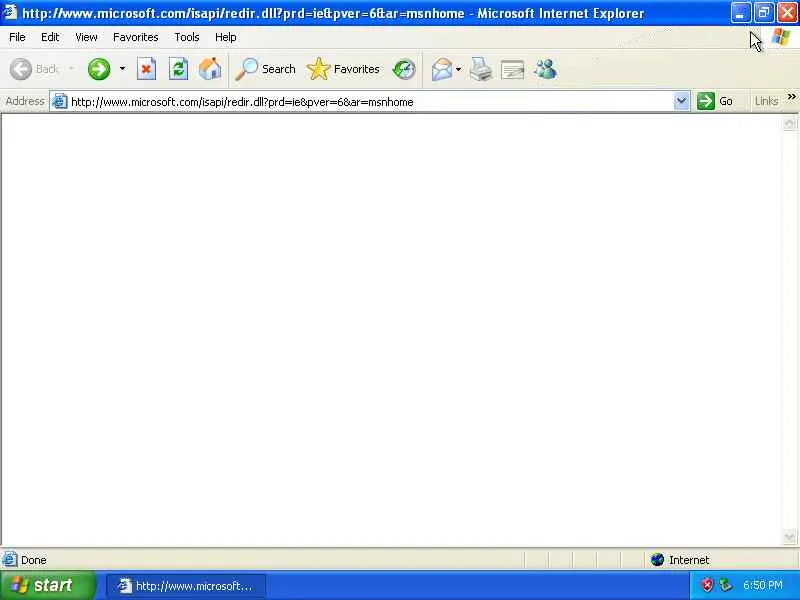The height and width of the screenshot is (600, 800).
Task: Open the Tools menu
Action: [x=187, y=37]
